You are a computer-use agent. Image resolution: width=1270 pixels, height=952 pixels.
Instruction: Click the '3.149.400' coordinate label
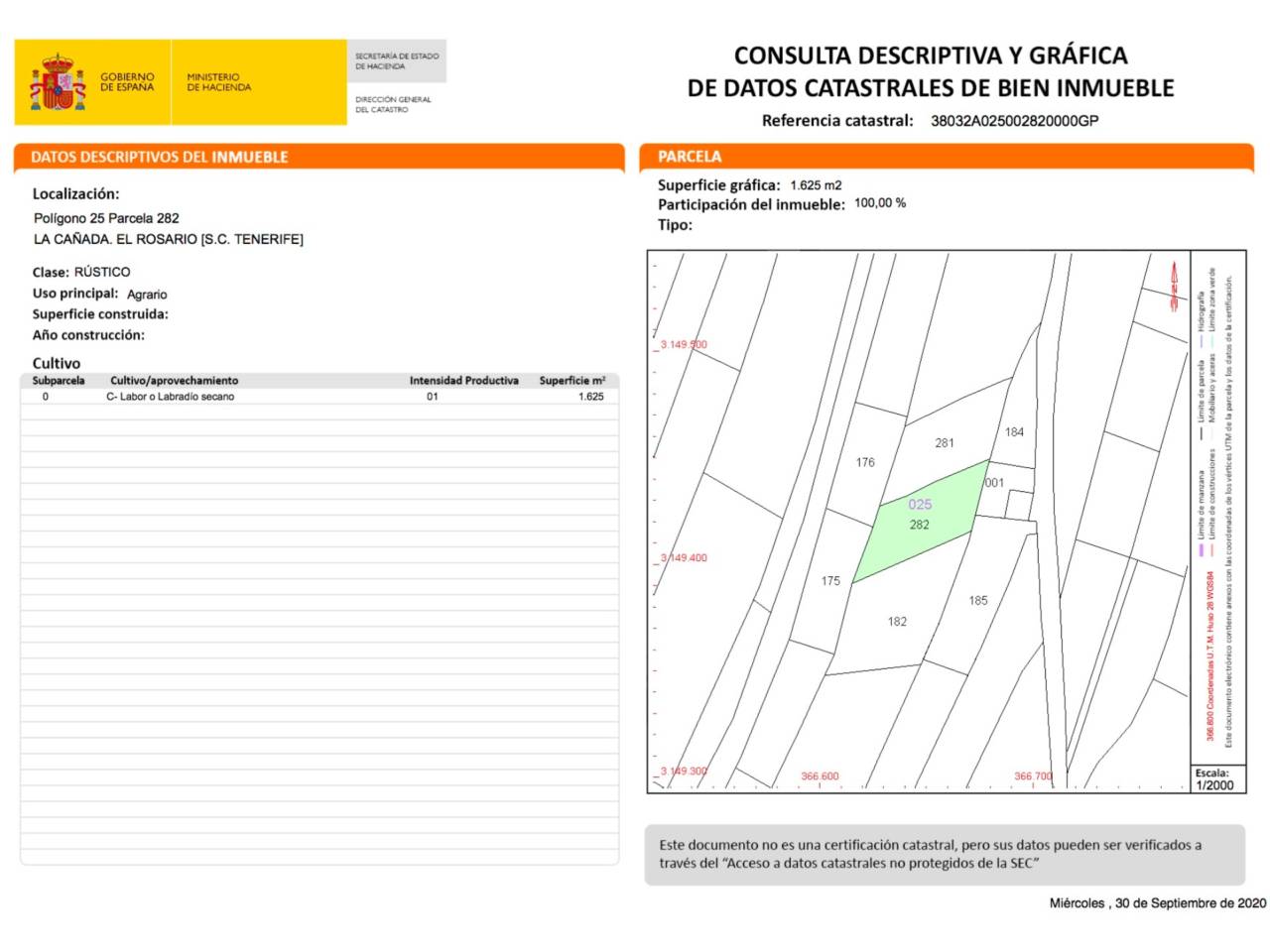pos(684,558)
